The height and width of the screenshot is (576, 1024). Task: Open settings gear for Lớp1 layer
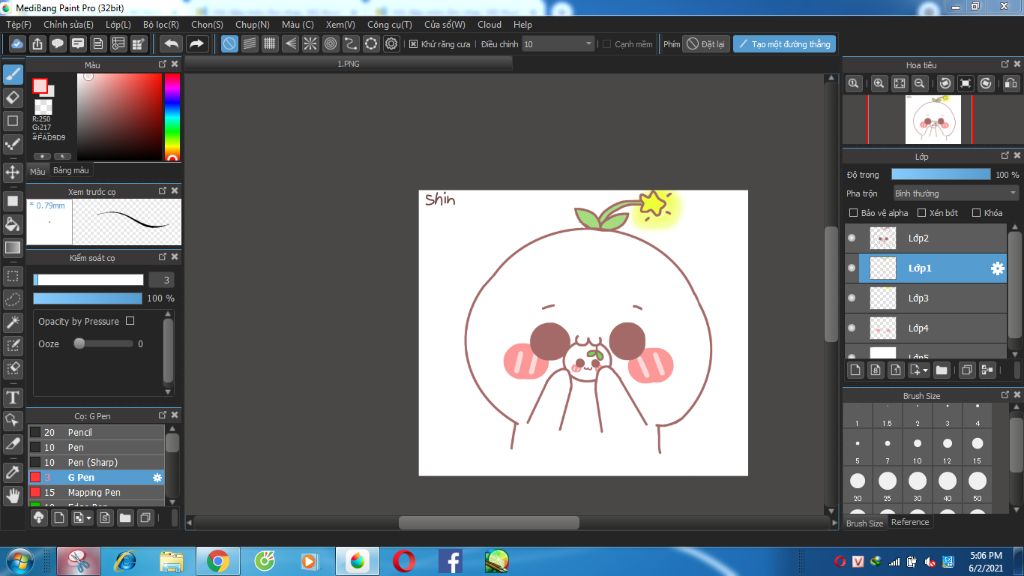[997, 268]
